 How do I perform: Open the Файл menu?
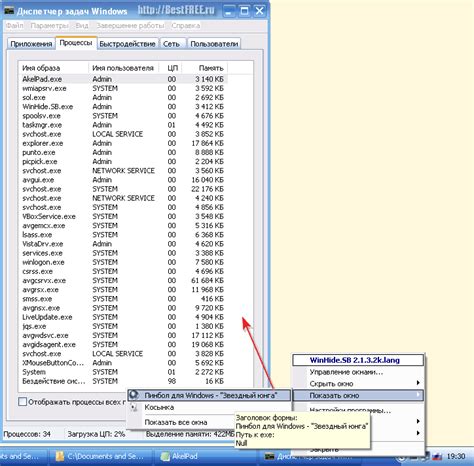point(15,25)
